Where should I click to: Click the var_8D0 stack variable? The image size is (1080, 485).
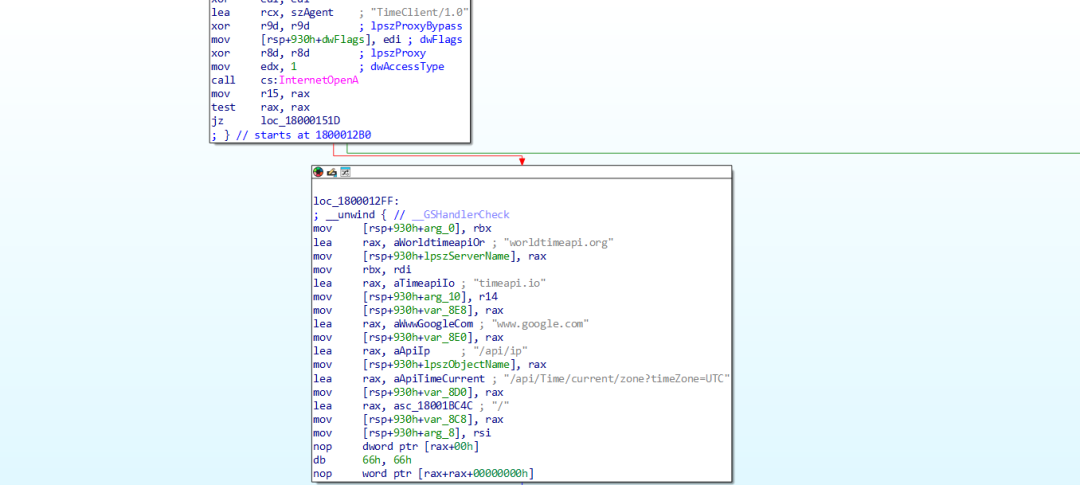point(444,393)
